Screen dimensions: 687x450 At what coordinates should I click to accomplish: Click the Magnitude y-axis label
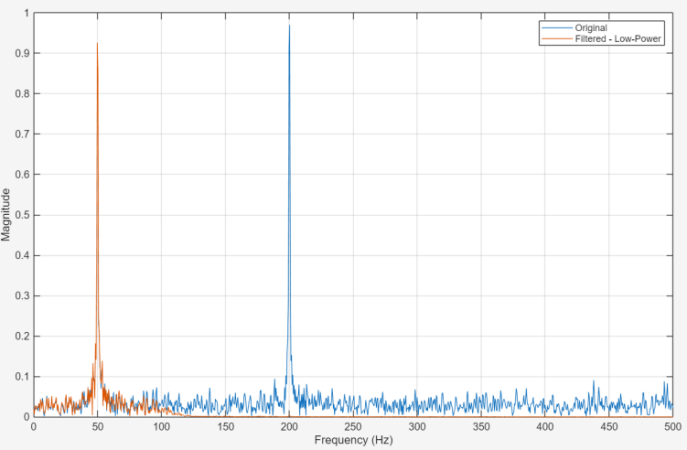pos(7,215)
